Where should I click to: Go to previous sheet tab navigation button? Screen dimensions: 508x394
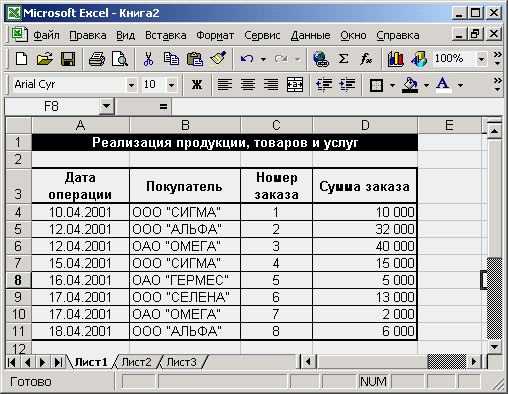(x=27, y=362)
